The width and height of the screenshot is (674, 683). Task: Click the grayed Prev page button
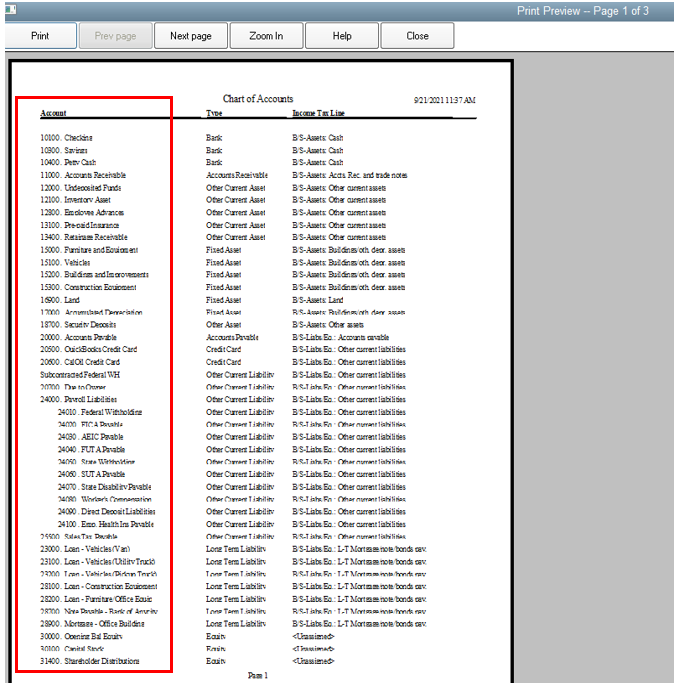pos(115,36)
